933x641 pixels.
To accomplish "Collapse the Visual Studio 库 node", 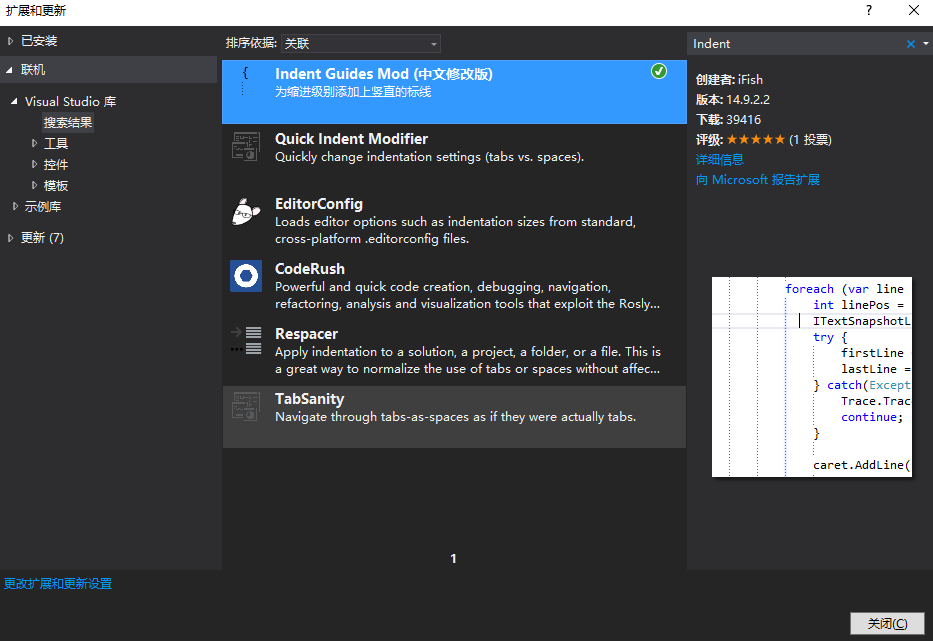I will pyautogui.click(x=14, y=101).
